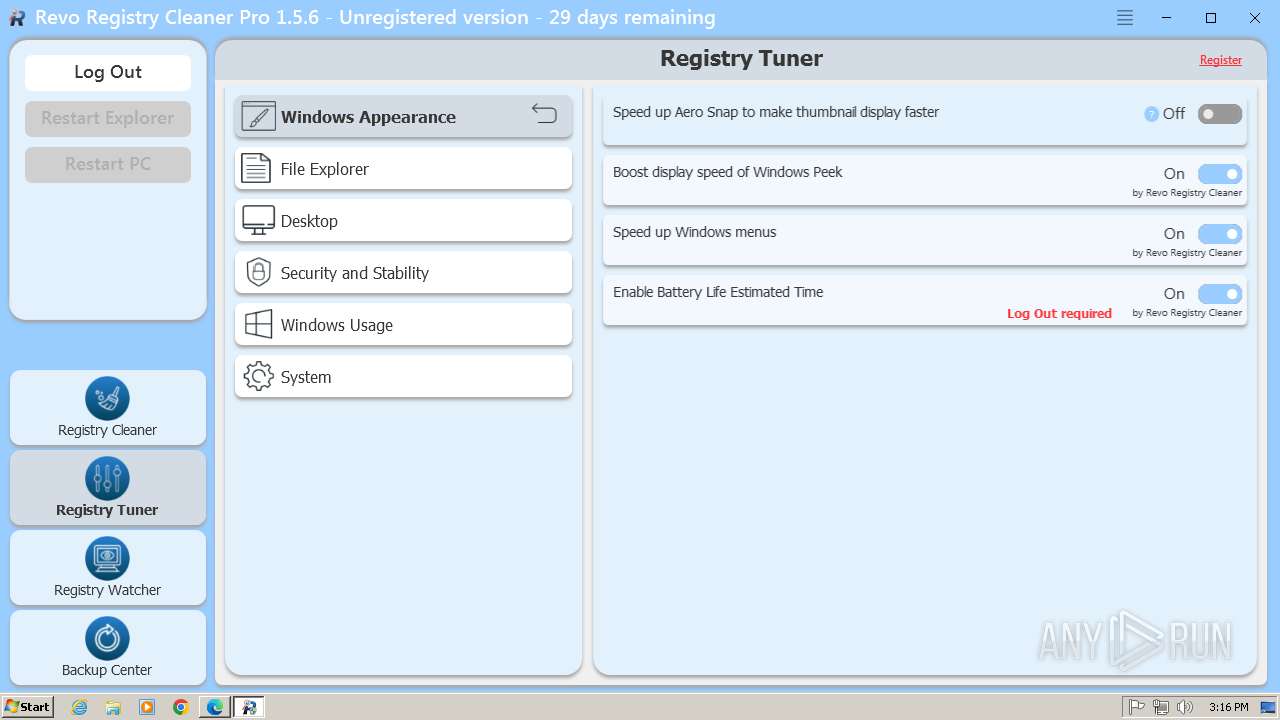The height and width of the screenshot is (720, 1280).
Task: Select the Windows Usage category
Action: click(x=404, y=325)
